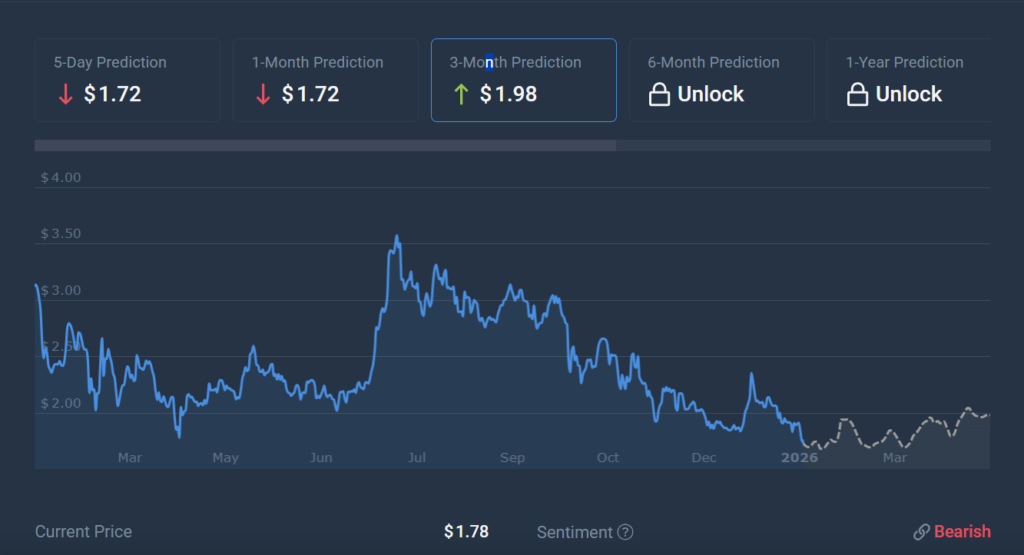The height and width of the screenshot is (555, 1024).
Task: Click the Unlock text under 1-Year Prediction
Action: [x=909, y=95]
